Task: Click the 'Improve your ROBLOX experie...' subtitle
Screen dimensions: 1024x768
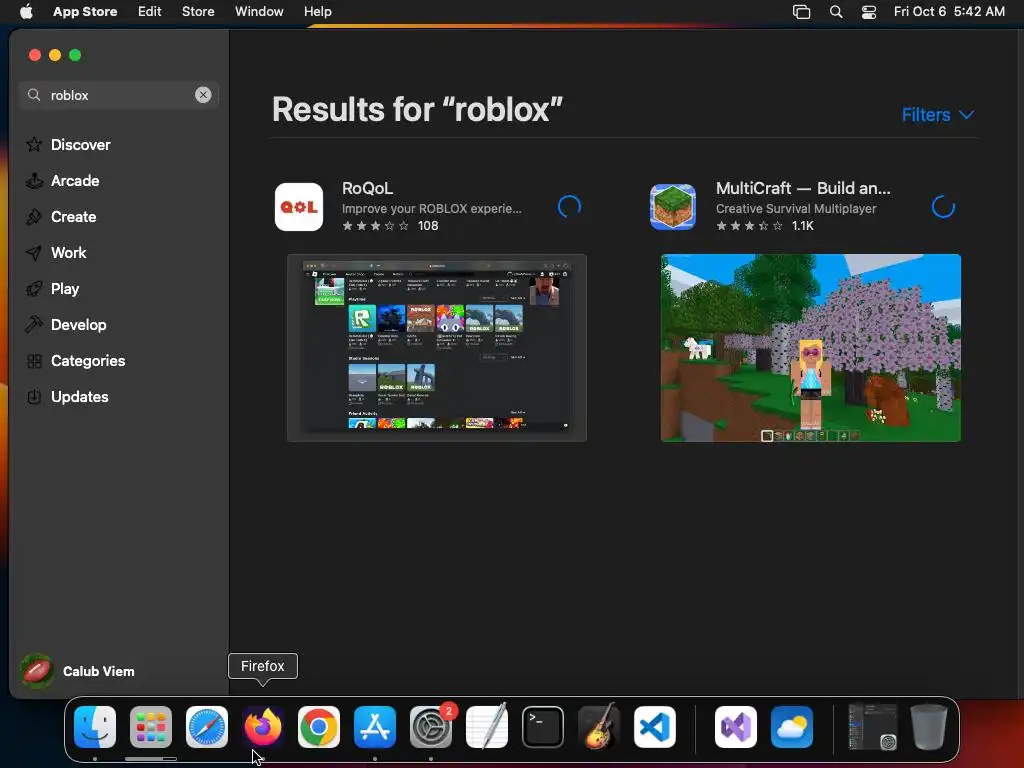Action: pos(432,209)
